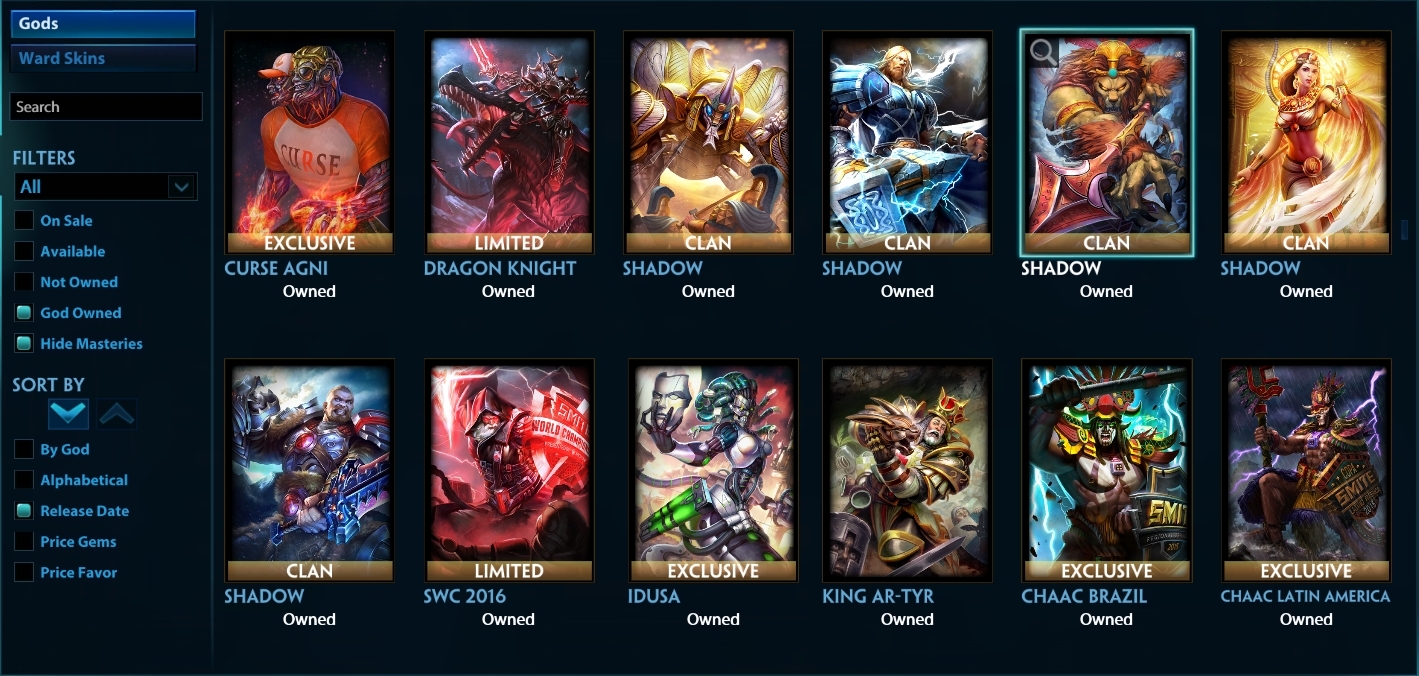The height and width of the screenshot is (676, 1419).
Task: Click the scrollbar handle on the right edge
Action: [x=1404, y=229]
